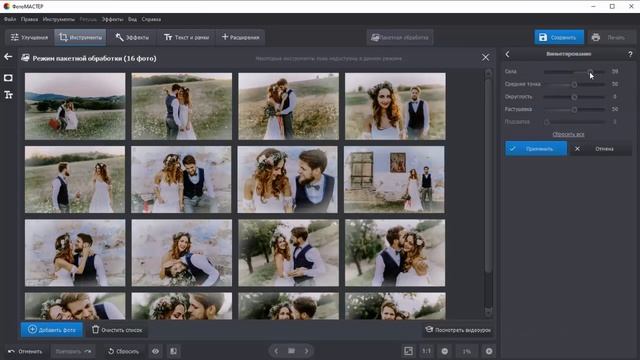Click the Очистить список button
The height and width of the screenshot is (360, 640).
pos(118,329)
